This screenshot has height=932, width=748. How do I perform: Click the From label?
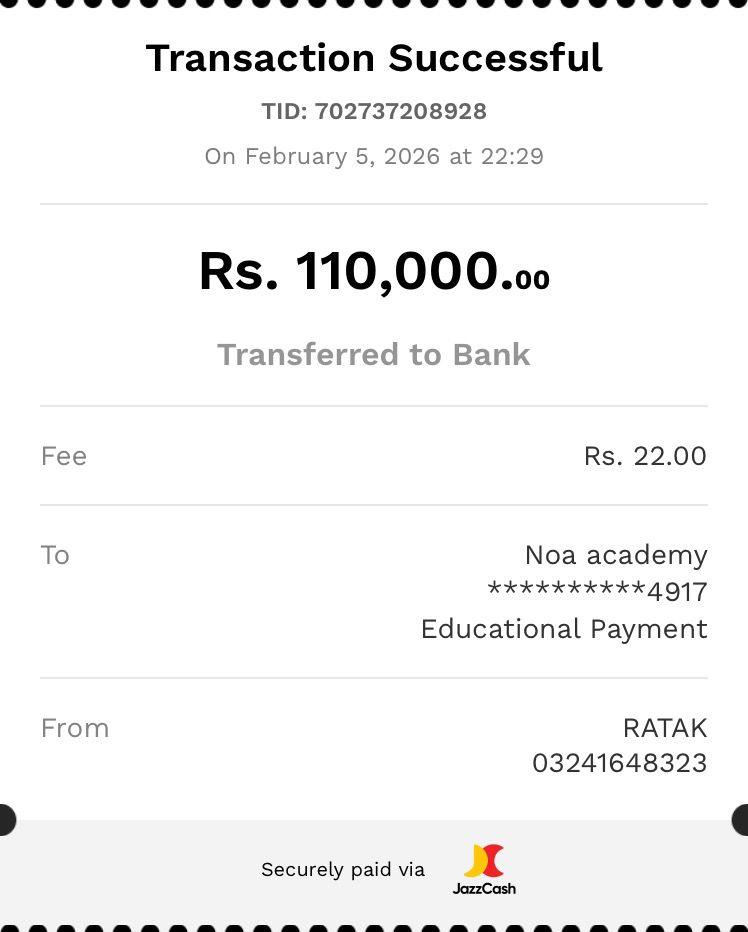(75, 728)
